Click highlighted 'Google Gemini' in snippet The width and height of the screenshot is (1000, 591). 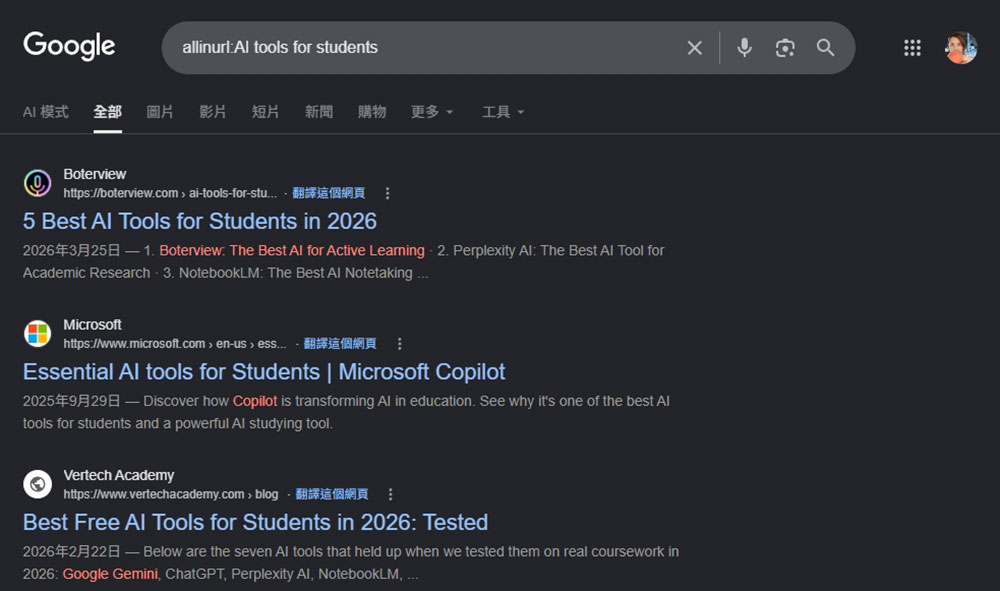point(110,574)
